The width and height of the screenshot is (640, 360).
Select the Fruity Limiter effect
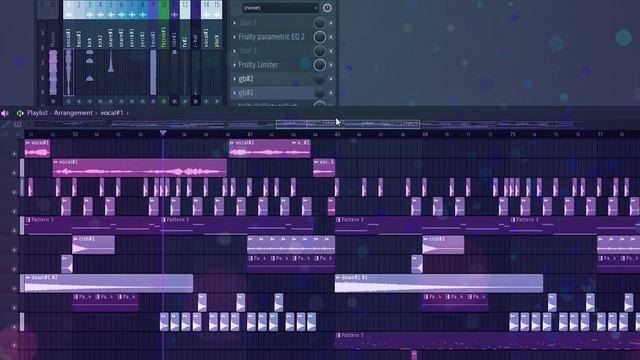pyautogui.click(x=258, y=65)
